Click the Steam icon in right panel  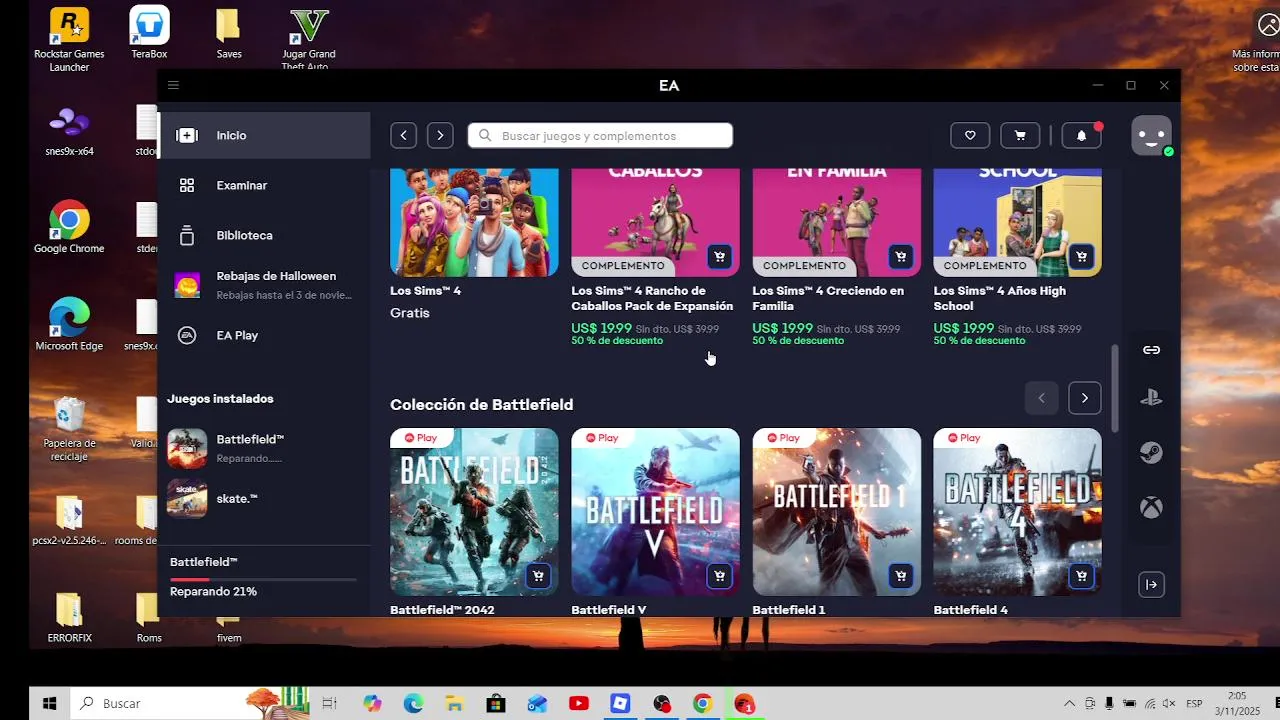click(x=1151, y=452)
